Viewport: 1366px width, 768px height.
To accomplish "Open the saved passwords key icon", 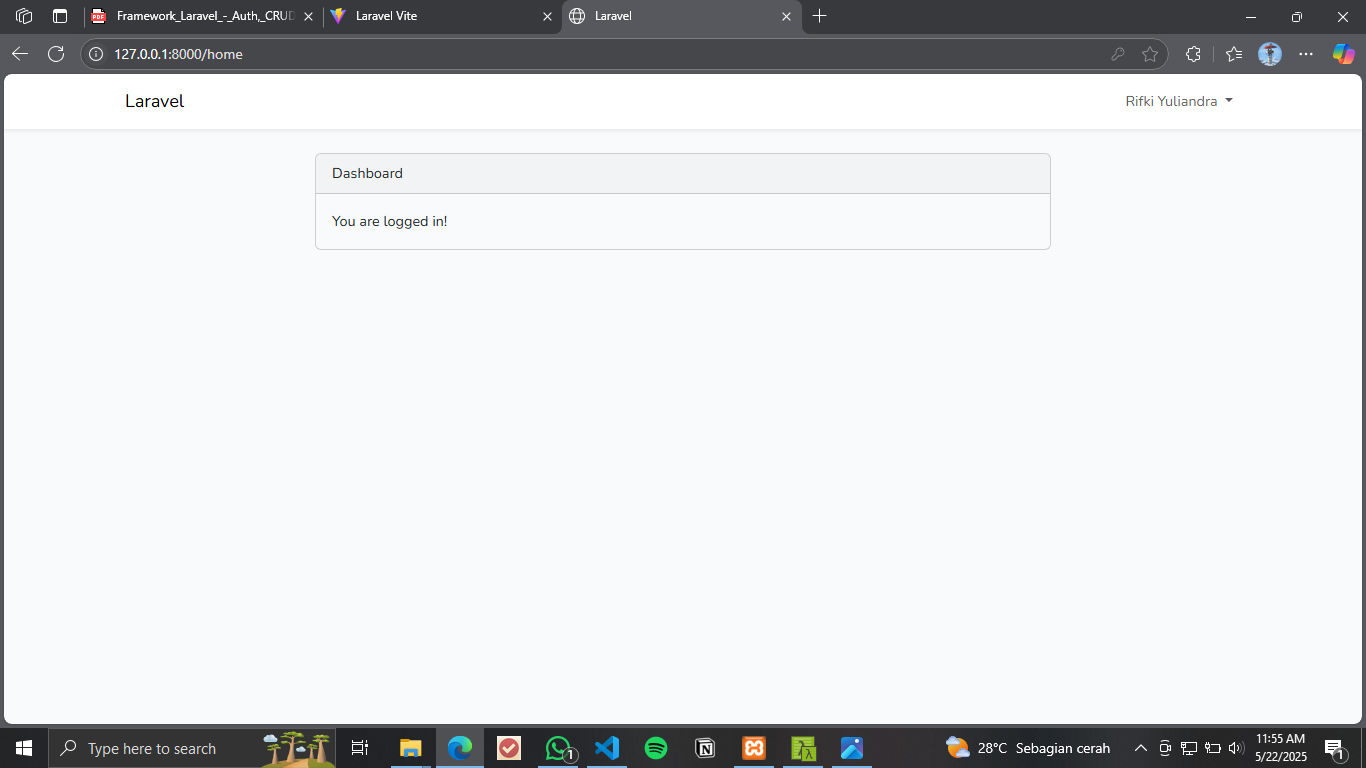I will (1118, 54).
